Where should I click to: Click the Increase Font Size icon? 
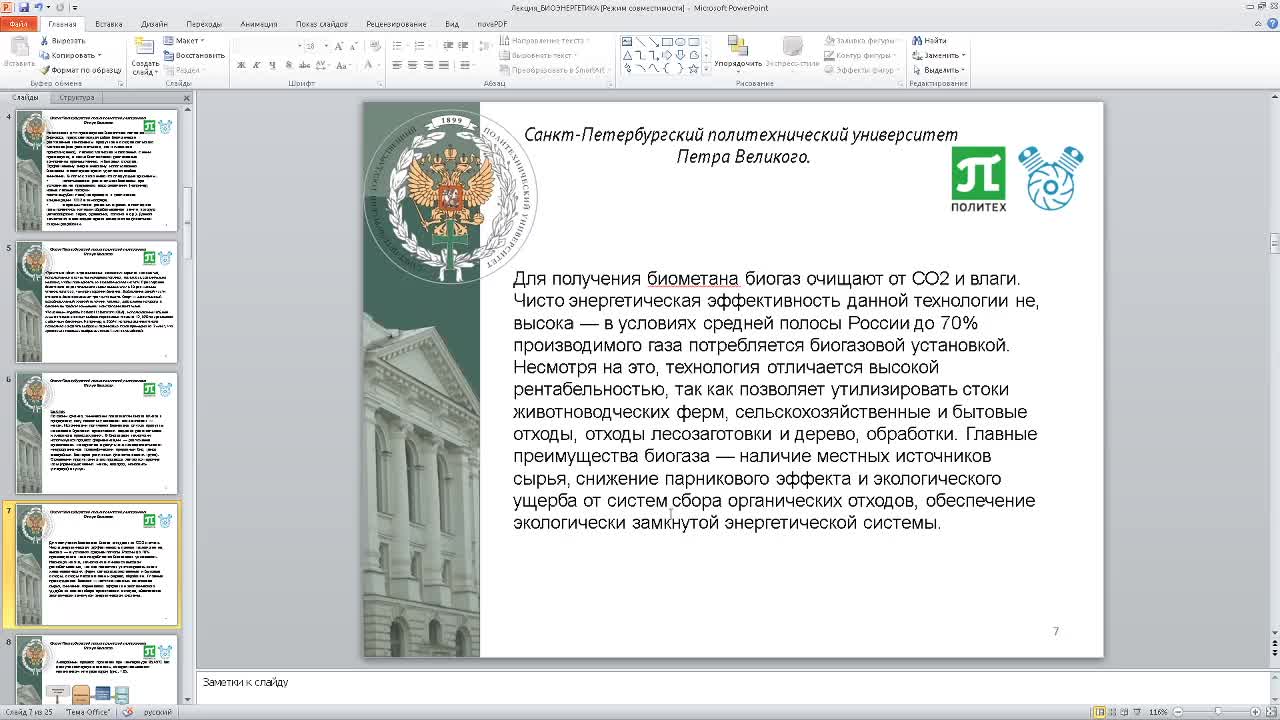point(339,46)
